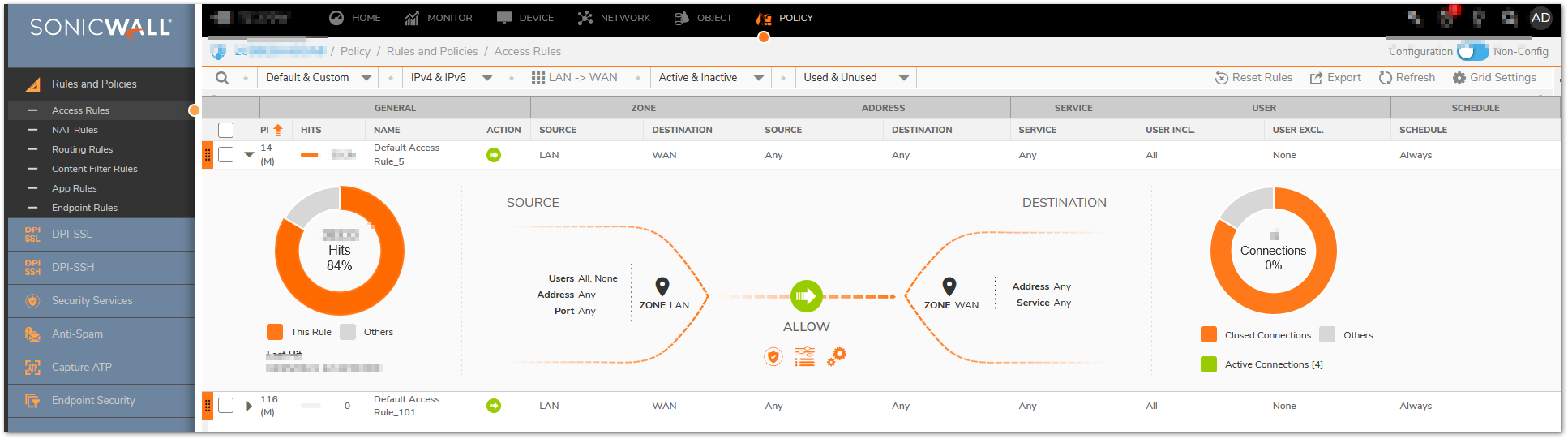Click the AD user avatar
The width and height of the screenshot is (1568, 439).
1540,18
